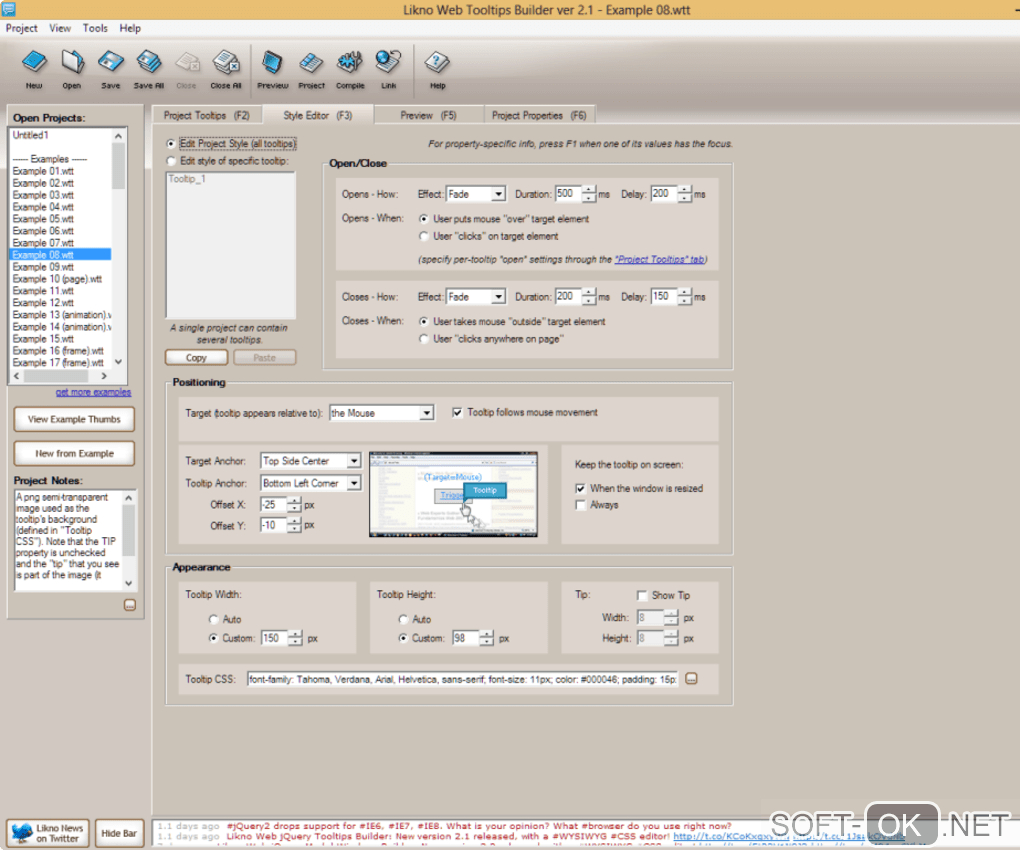Click the New from Example button
Viewport: 1020px width, 850px height.
[x=74, y=453]
